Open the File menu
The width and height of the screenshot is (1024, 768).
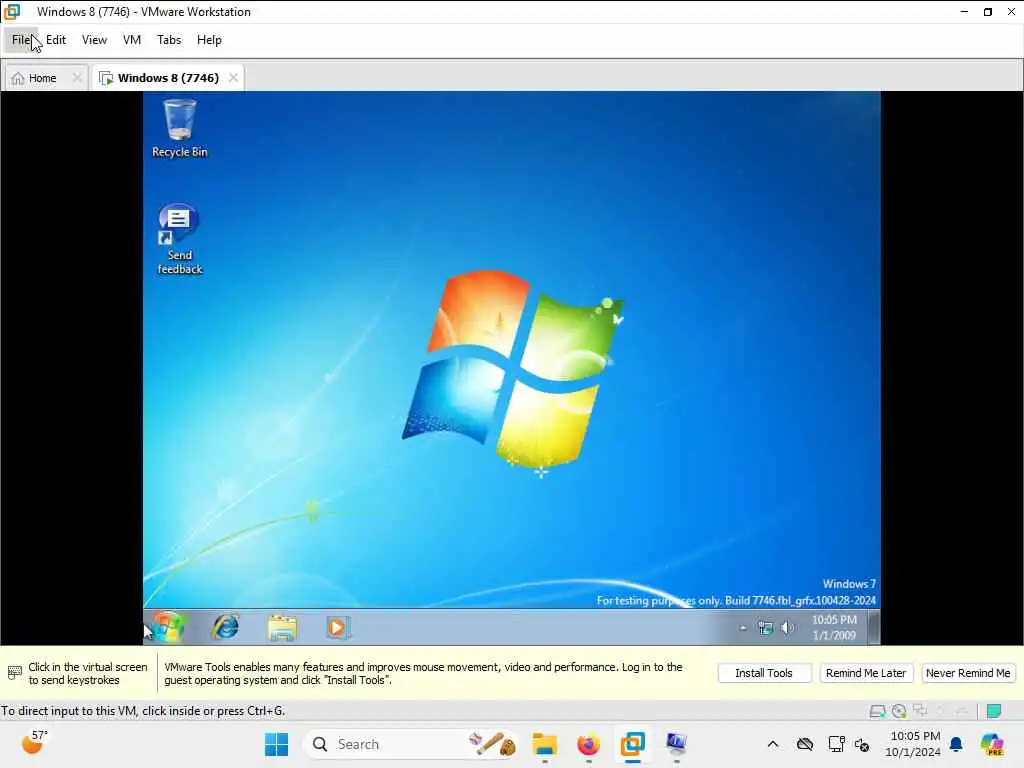pos(21,40)
